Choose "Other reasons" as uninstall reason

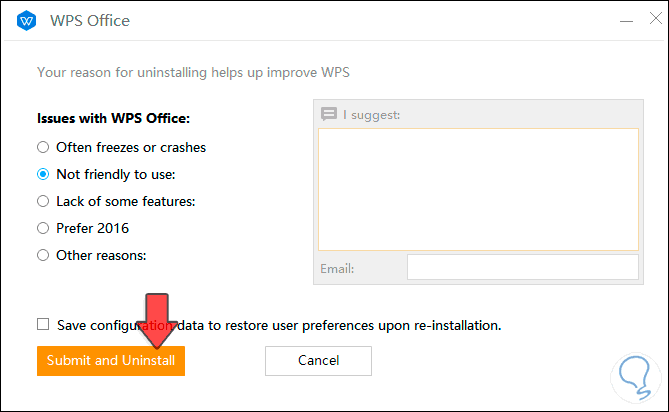(43, 255)
